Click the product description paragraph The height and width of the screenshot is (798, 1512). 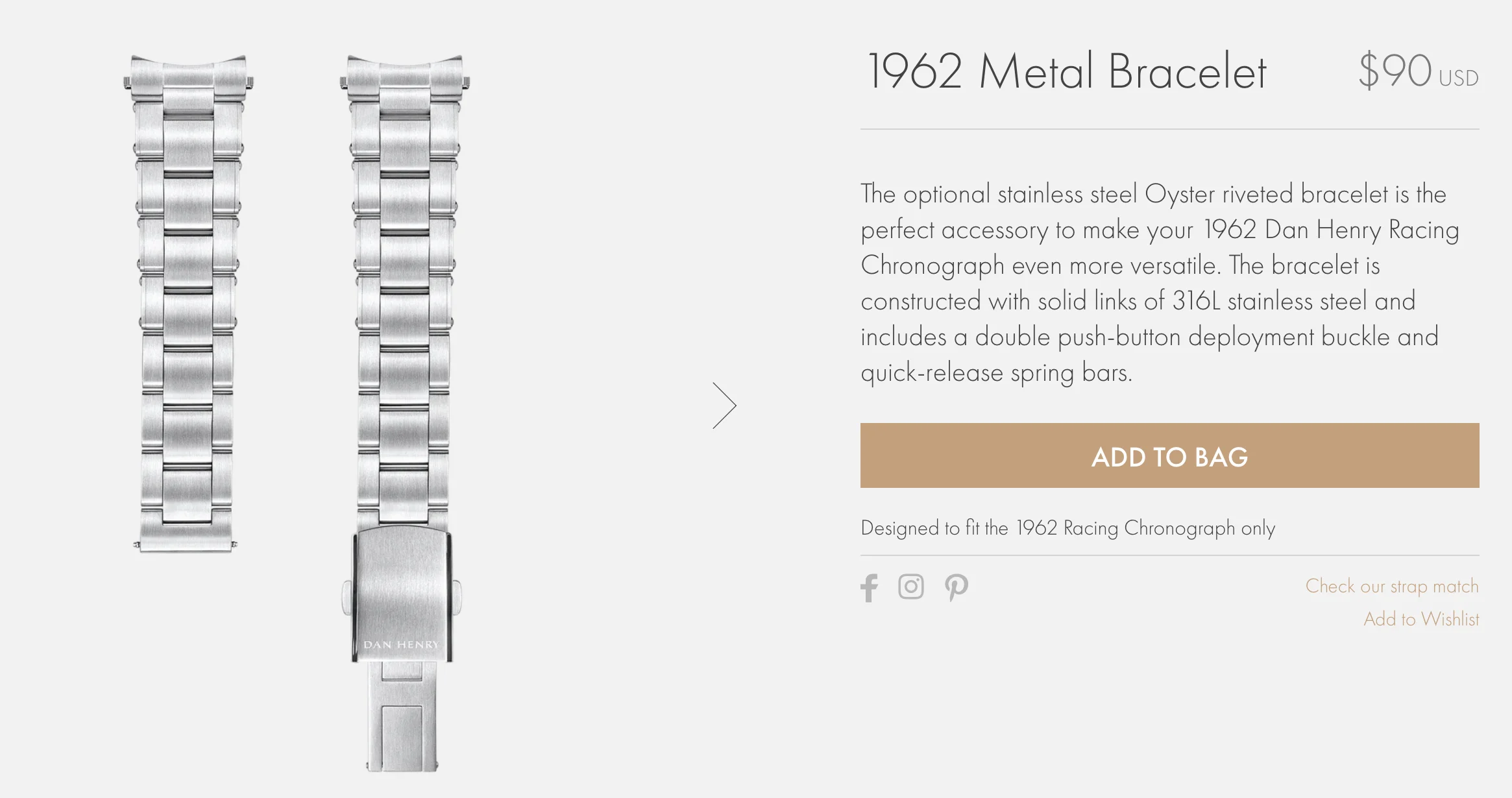(1158, 283)
